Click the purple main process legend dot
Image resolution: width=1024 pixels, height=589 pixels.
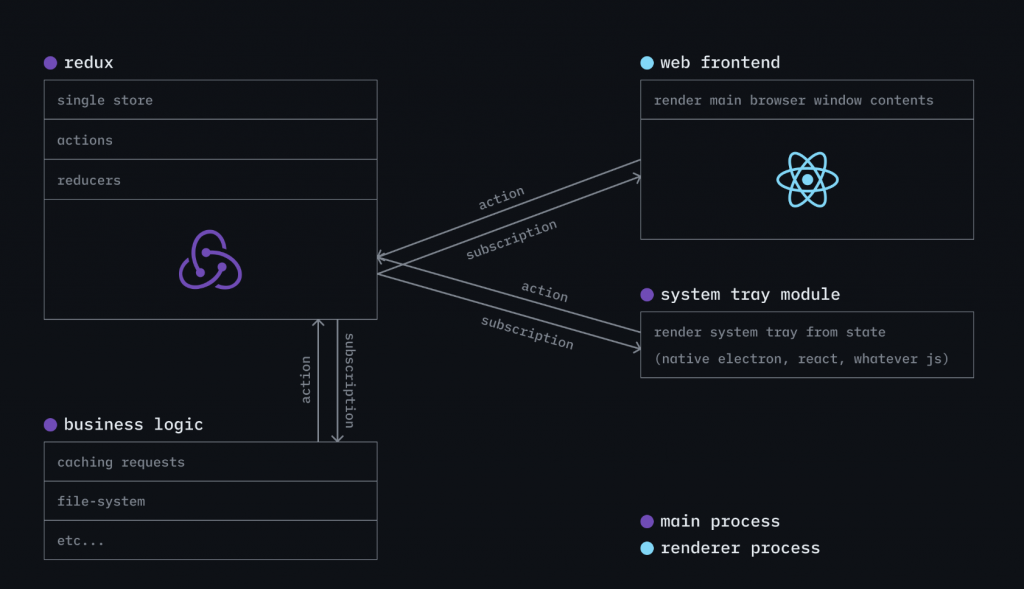click(647, 521)
